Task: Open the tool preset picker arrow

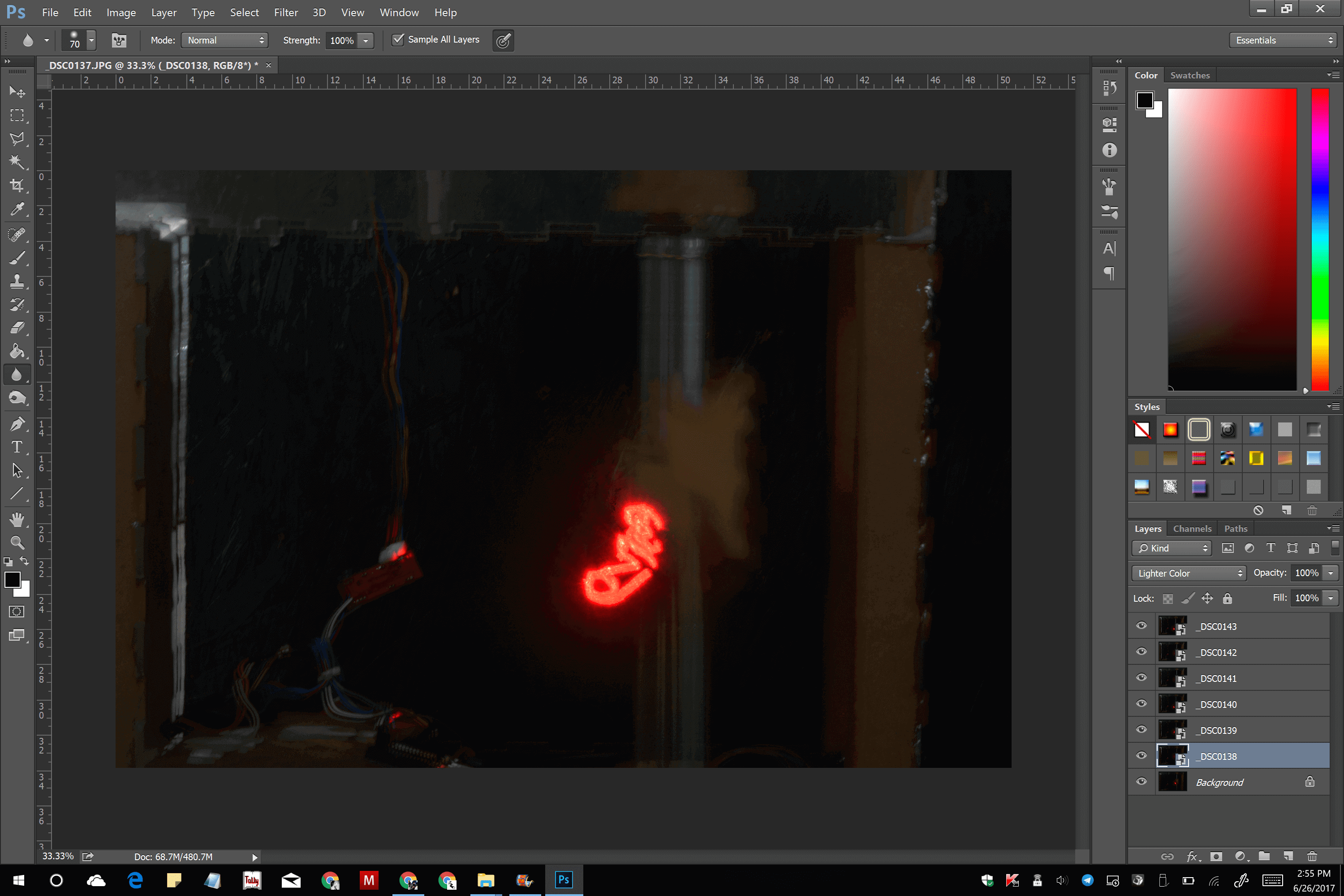Action: 46,41
